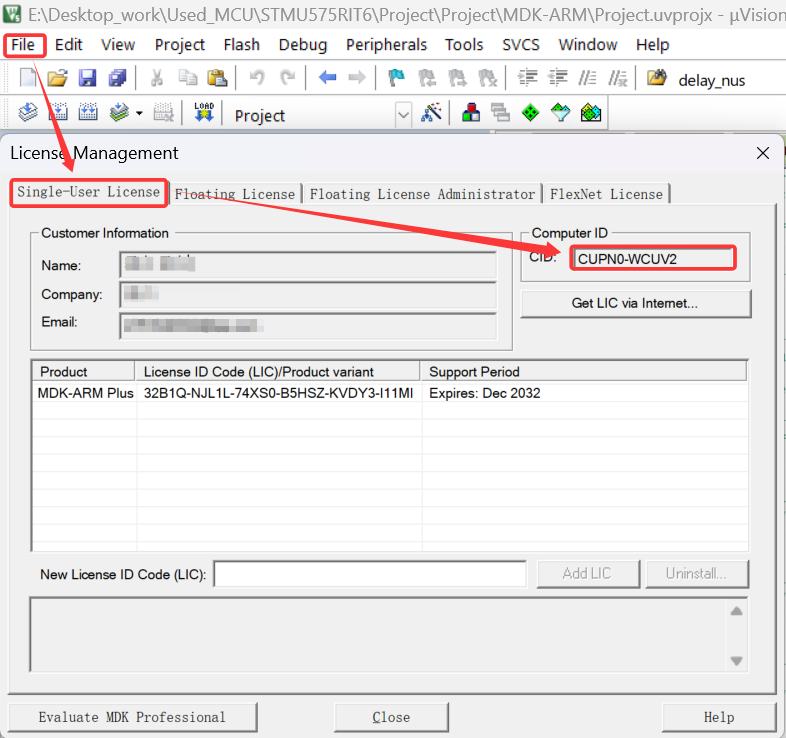Click the Rebuild all targets icon
The height and width of the screenshot is (738, 786).
coord(88,112)
